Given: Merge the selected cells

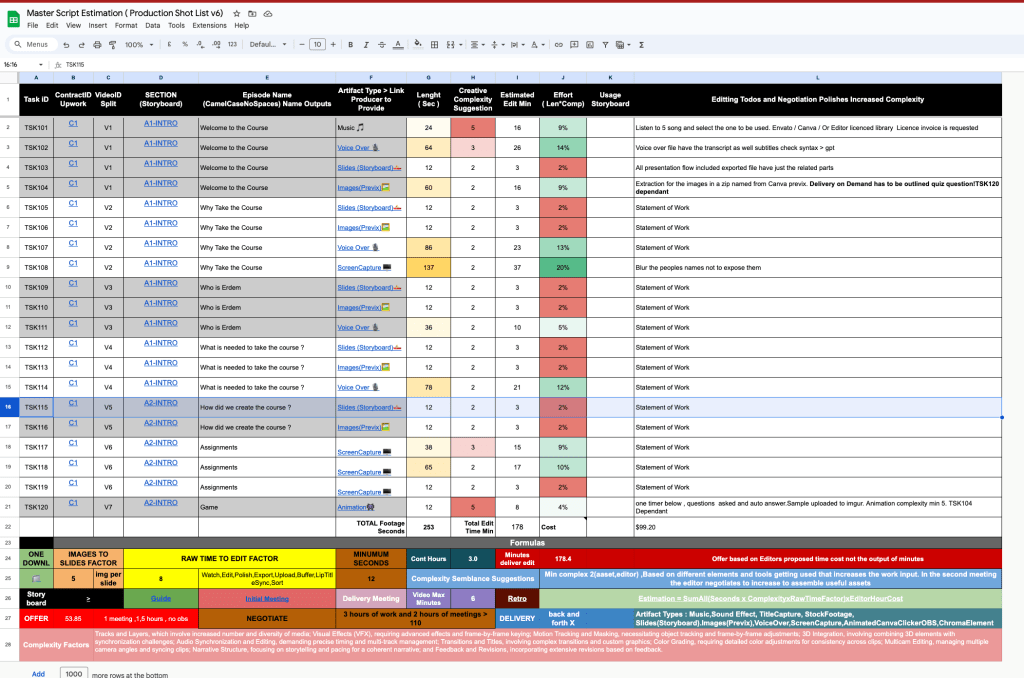Looking at the screenshot, I should (450, 44).
